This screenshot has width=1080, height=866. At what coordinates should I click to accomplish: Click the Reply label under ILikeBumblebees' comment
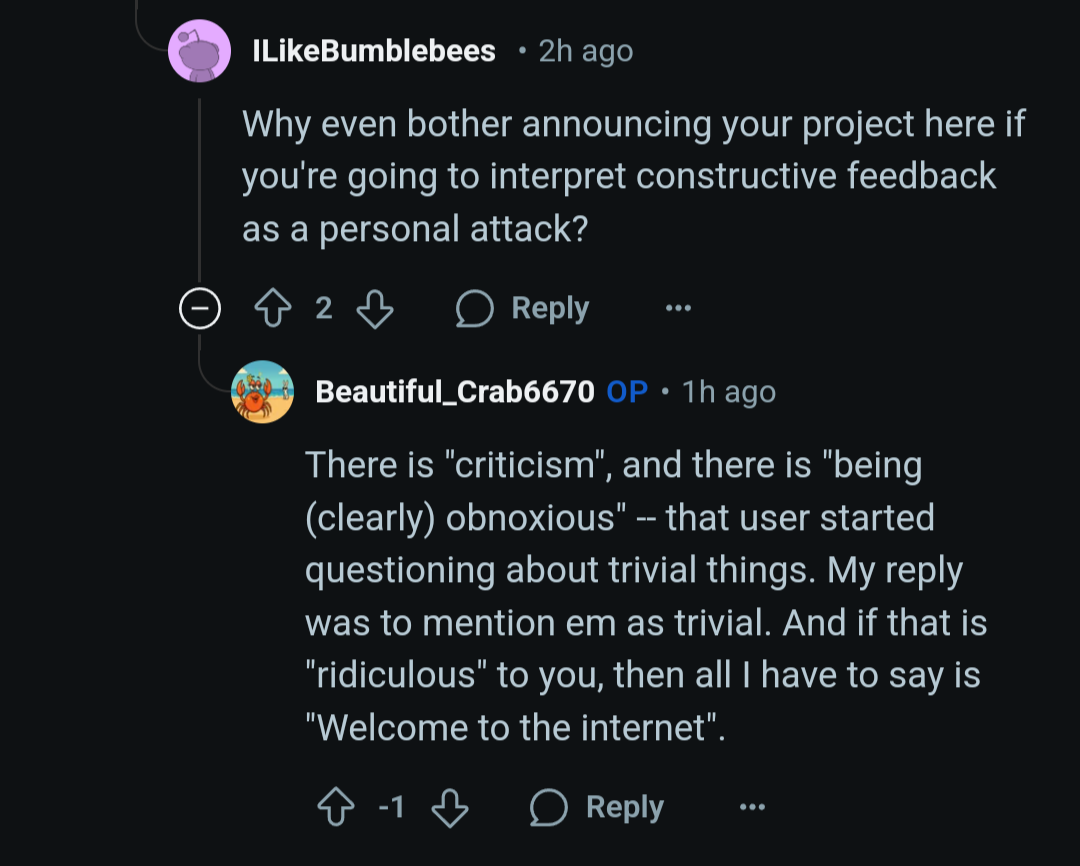point(550,308)
